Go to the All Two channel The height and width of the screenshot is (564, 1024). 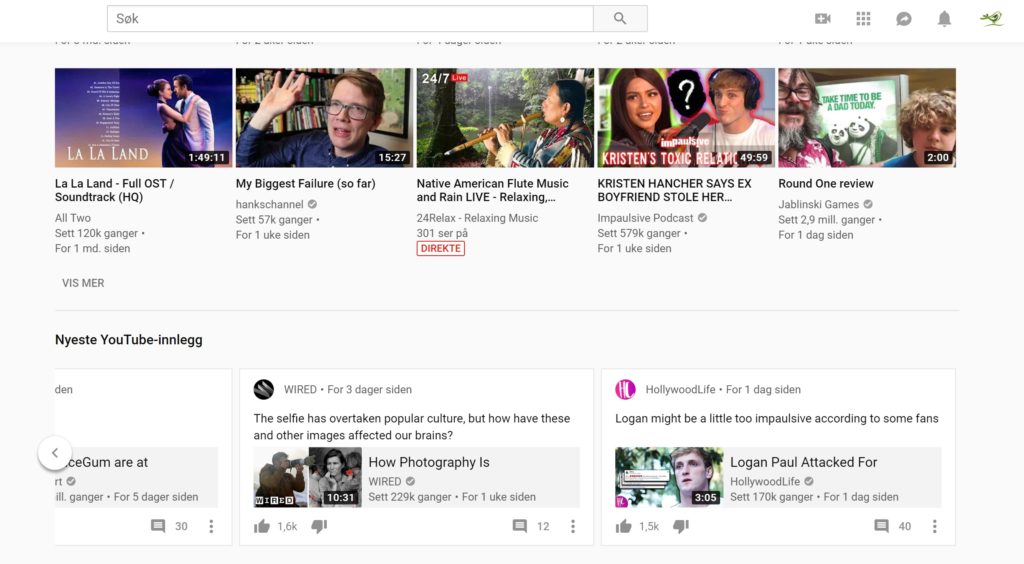[x=73, y=218]
